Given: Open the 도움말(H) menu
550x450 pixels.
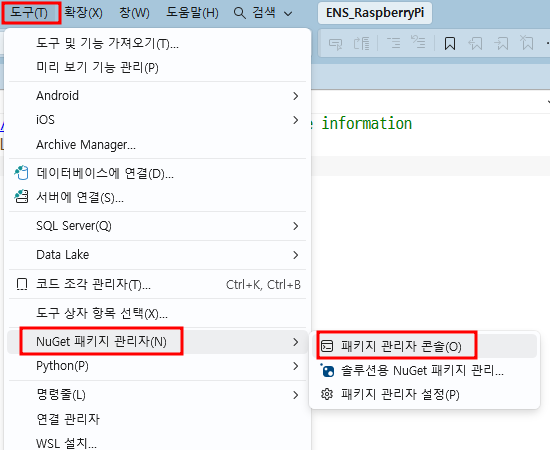Looking at the screenshot, I should point(192,13).
